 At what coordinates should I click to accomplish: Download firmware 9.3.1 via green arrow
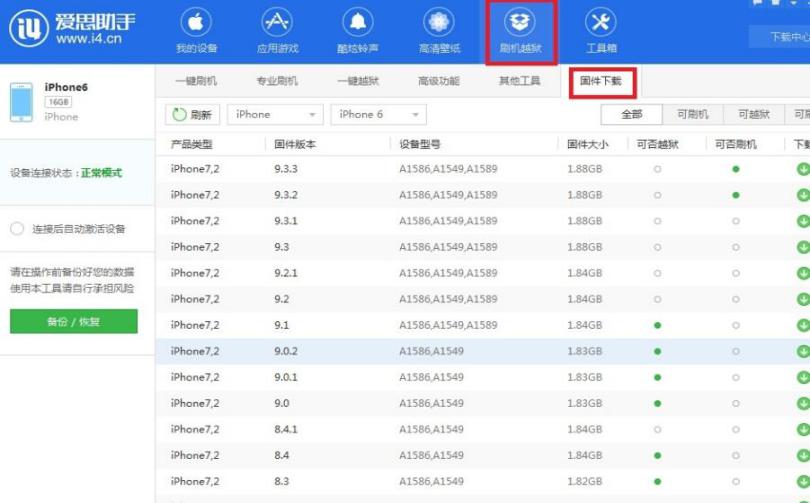(x=803, y=221)
